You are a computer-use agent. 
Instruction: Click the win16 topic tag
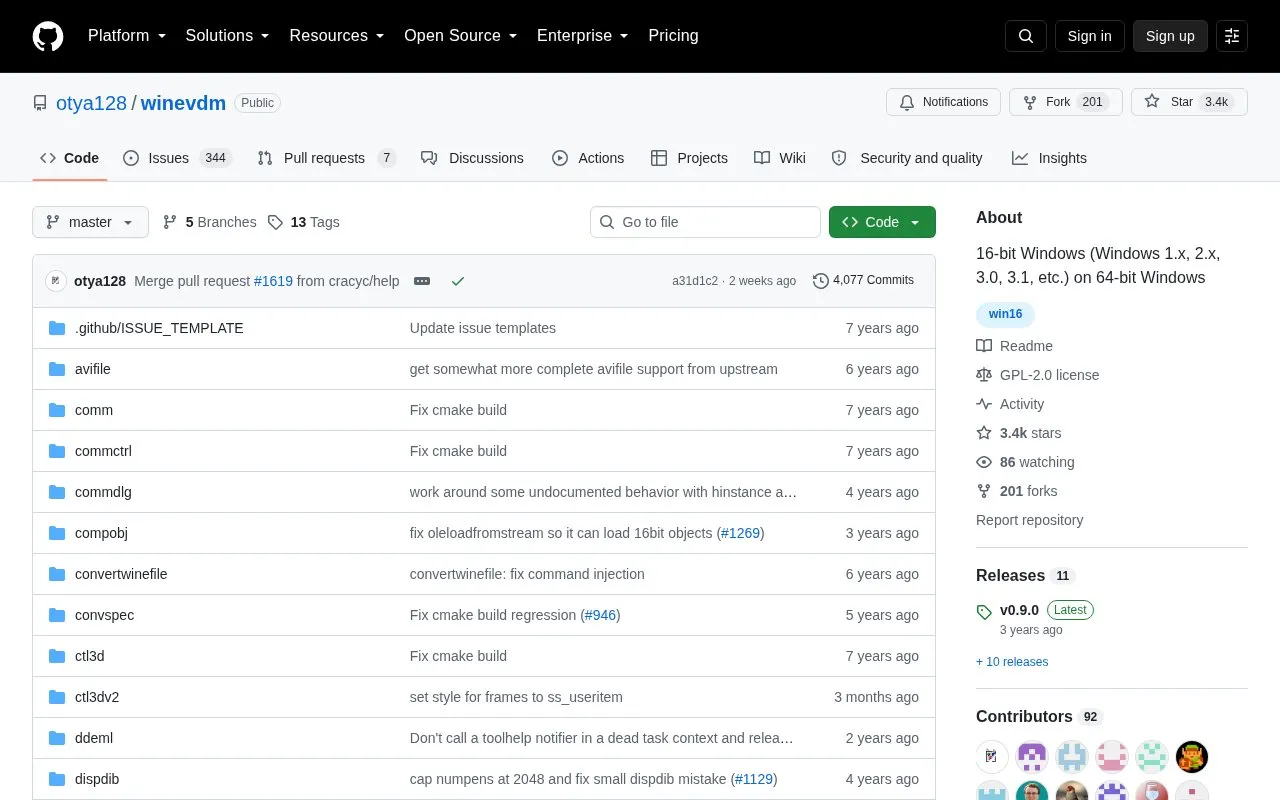[x=1005, y=314]
